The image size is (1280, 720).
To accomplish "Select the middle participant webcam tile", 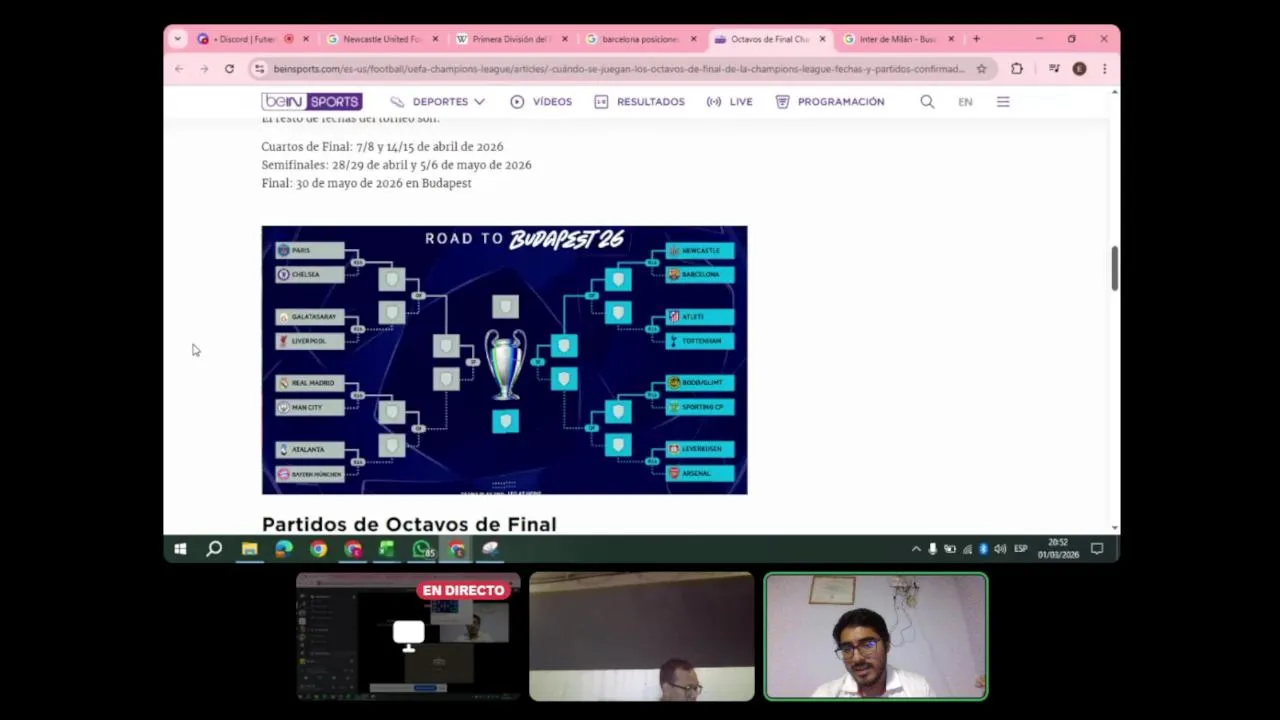I will 642,637.
